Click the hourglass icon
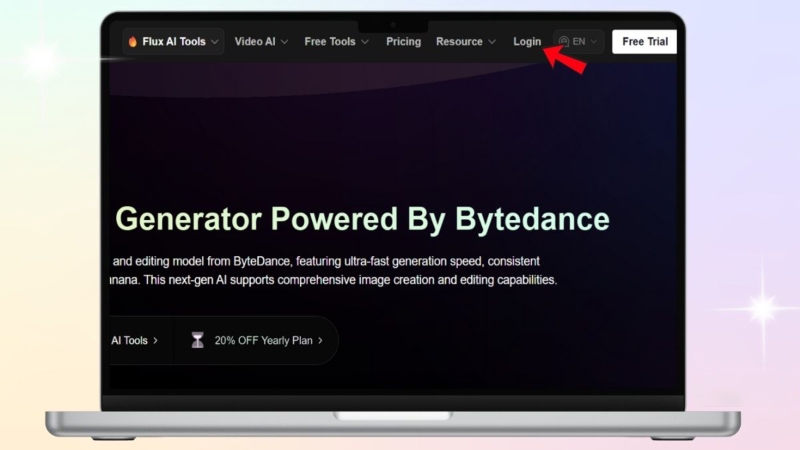Image resolution: width=800 pixels, height=450 pixels. coord(197,340)
